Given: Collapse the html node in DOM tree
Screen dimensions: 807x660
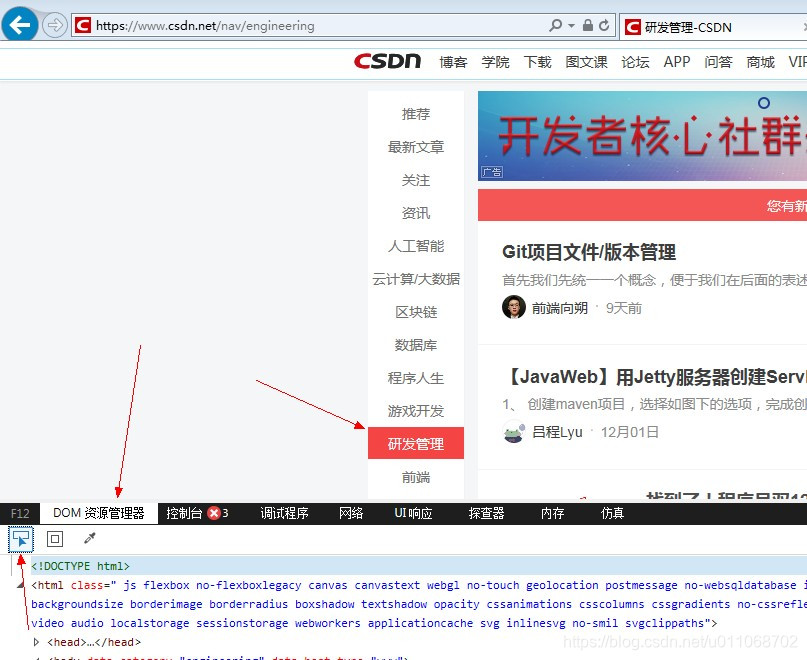Looking at the screenshot, I should click(x=20, y=585).
